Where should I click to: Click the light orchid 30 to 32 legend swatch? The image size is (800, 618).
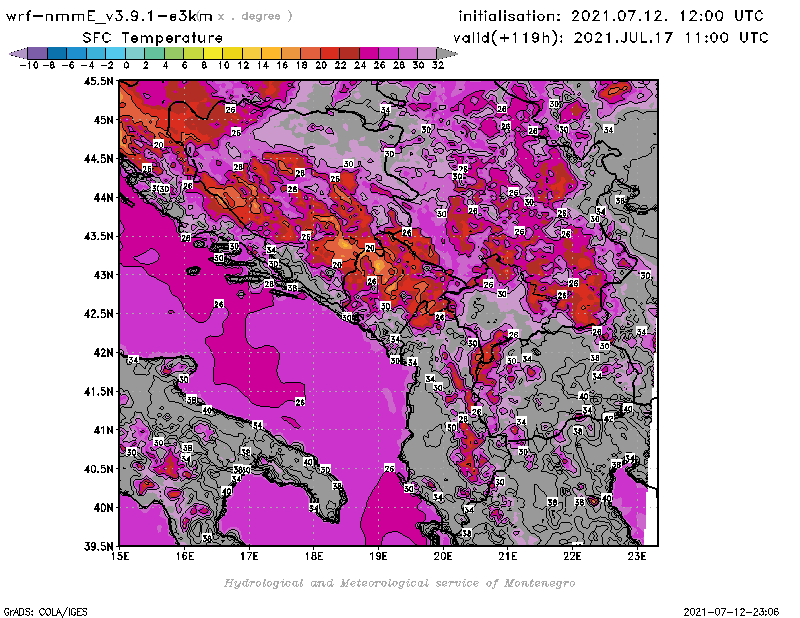[427, 53]
